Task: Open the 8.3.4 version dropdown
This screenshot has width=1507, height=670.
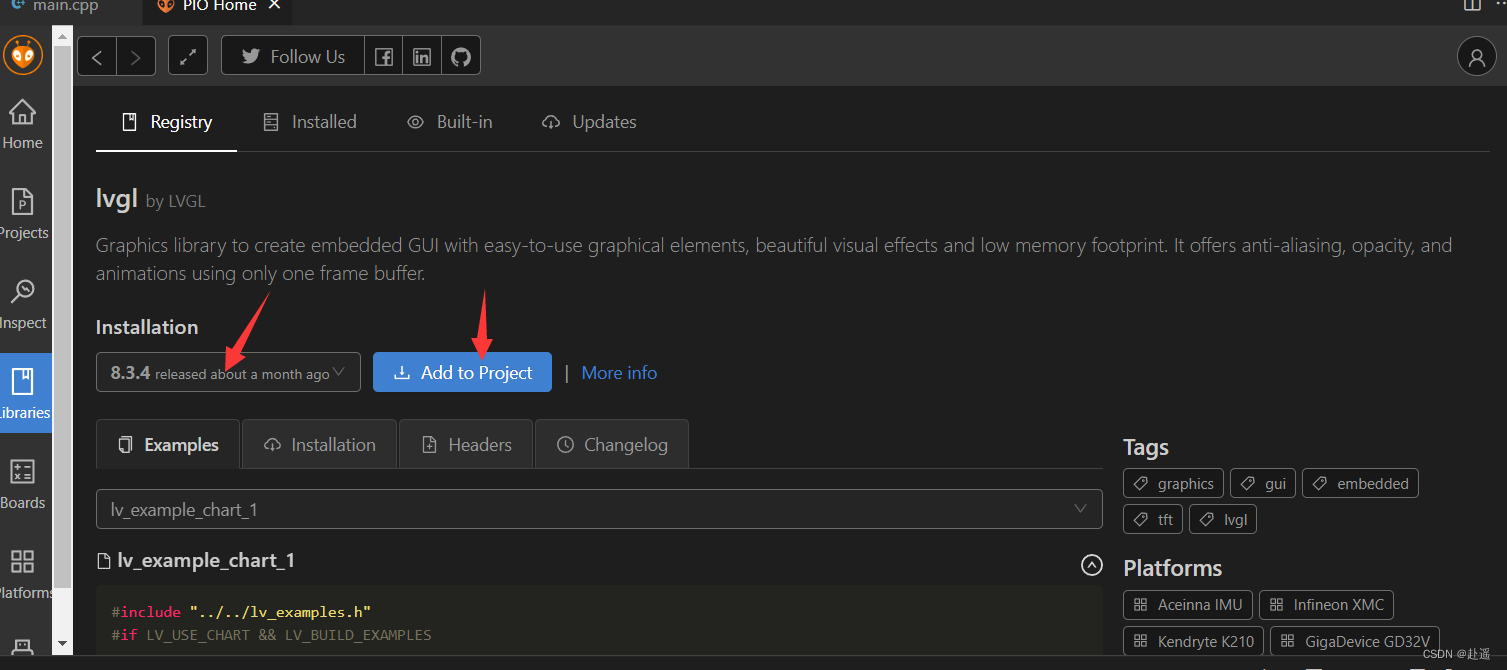Action: [228, 372]
